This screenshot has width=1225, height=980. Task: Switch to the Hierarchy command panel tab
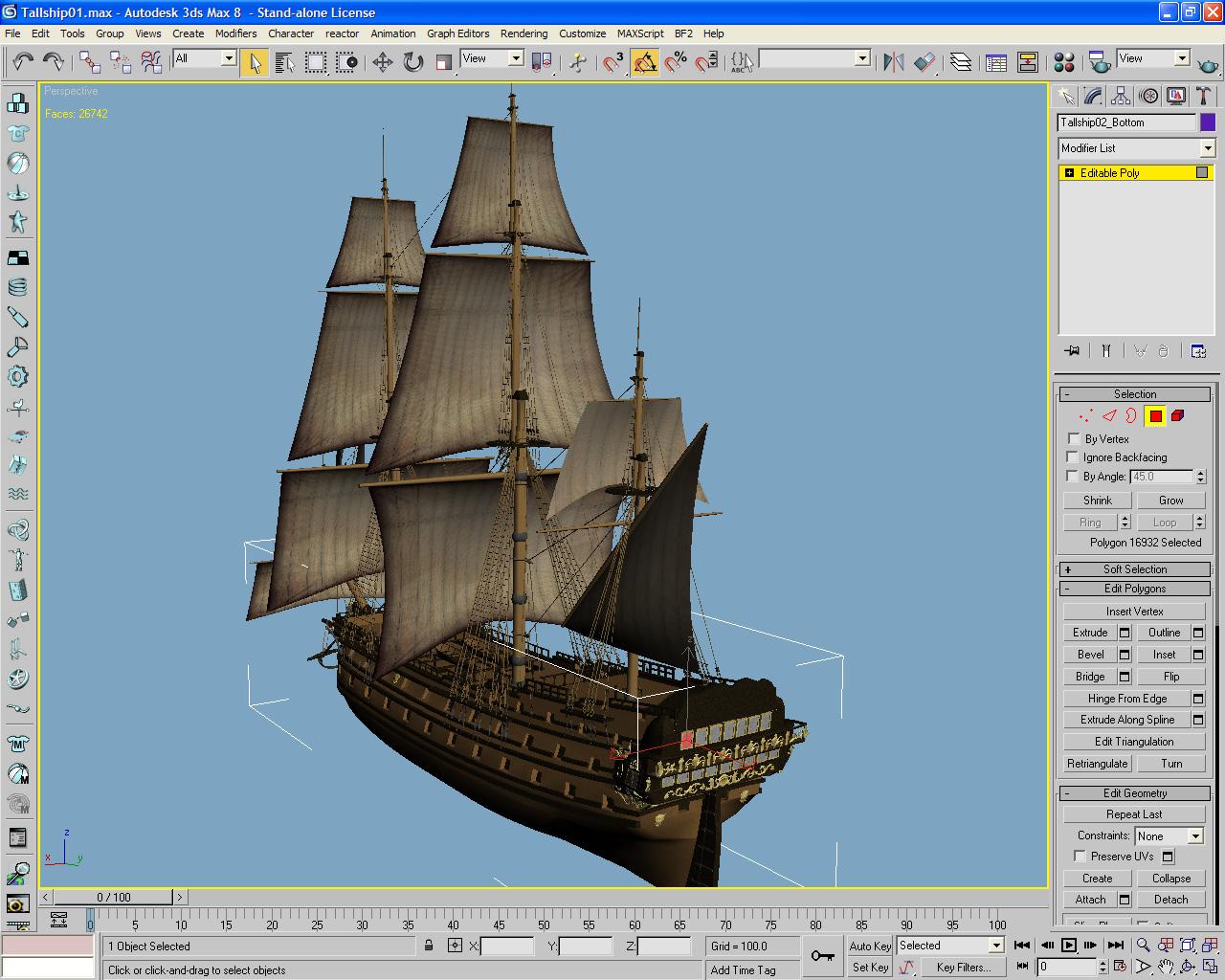click(1121, 96)
